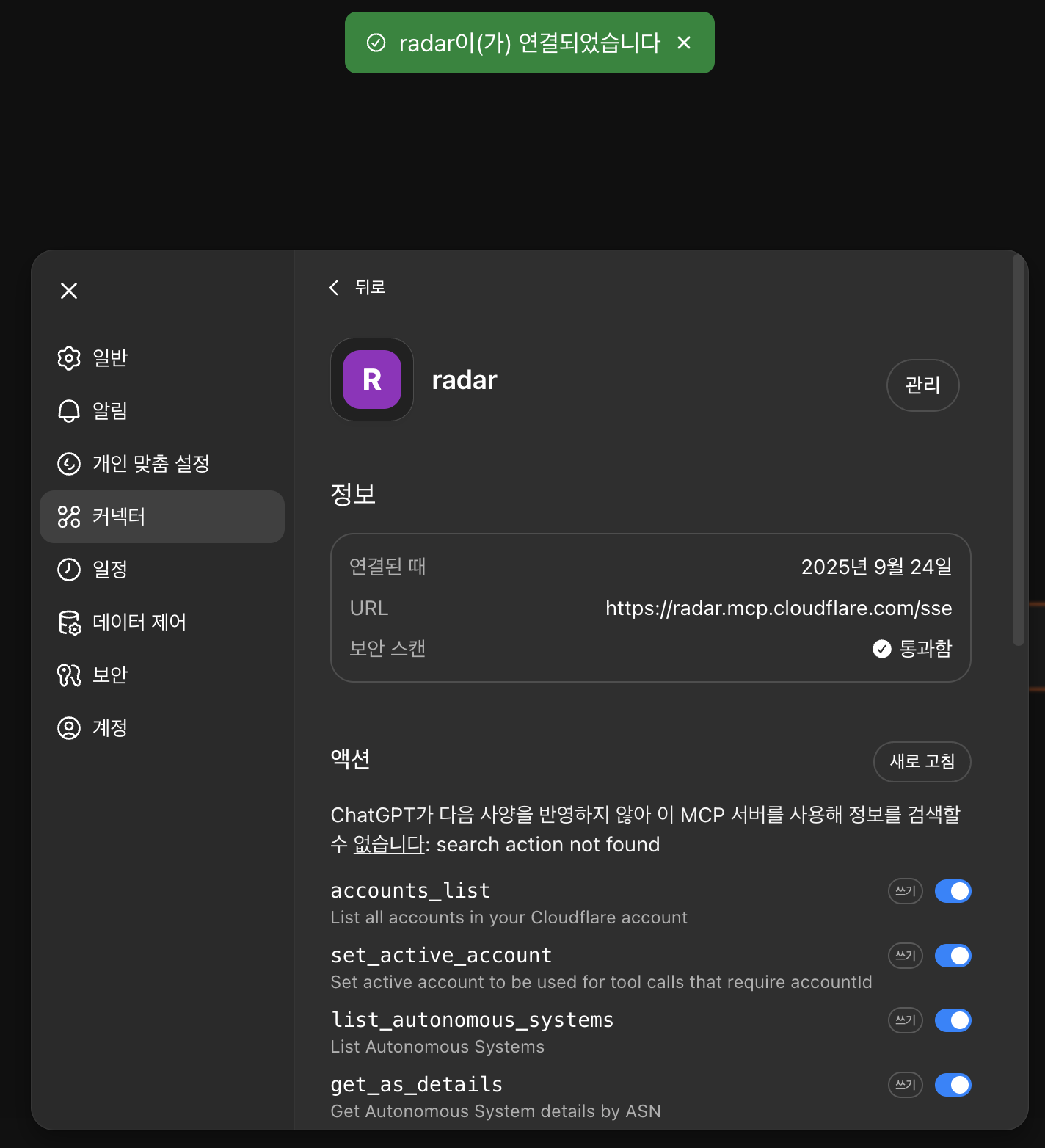Open the 일반 general settings section
The height and width of the screenshot is (1148, 1045).
162,358
